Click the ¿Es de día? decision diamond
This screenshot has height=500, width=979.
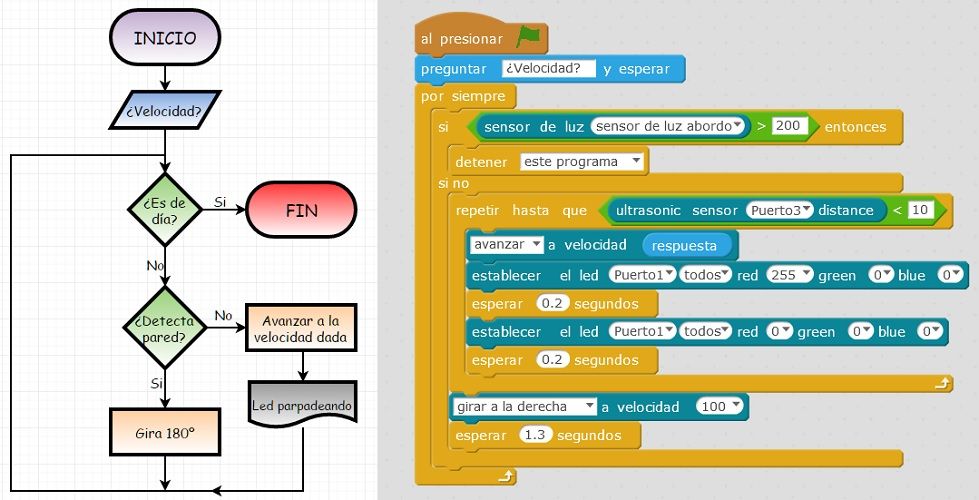(x=165, y=210)
